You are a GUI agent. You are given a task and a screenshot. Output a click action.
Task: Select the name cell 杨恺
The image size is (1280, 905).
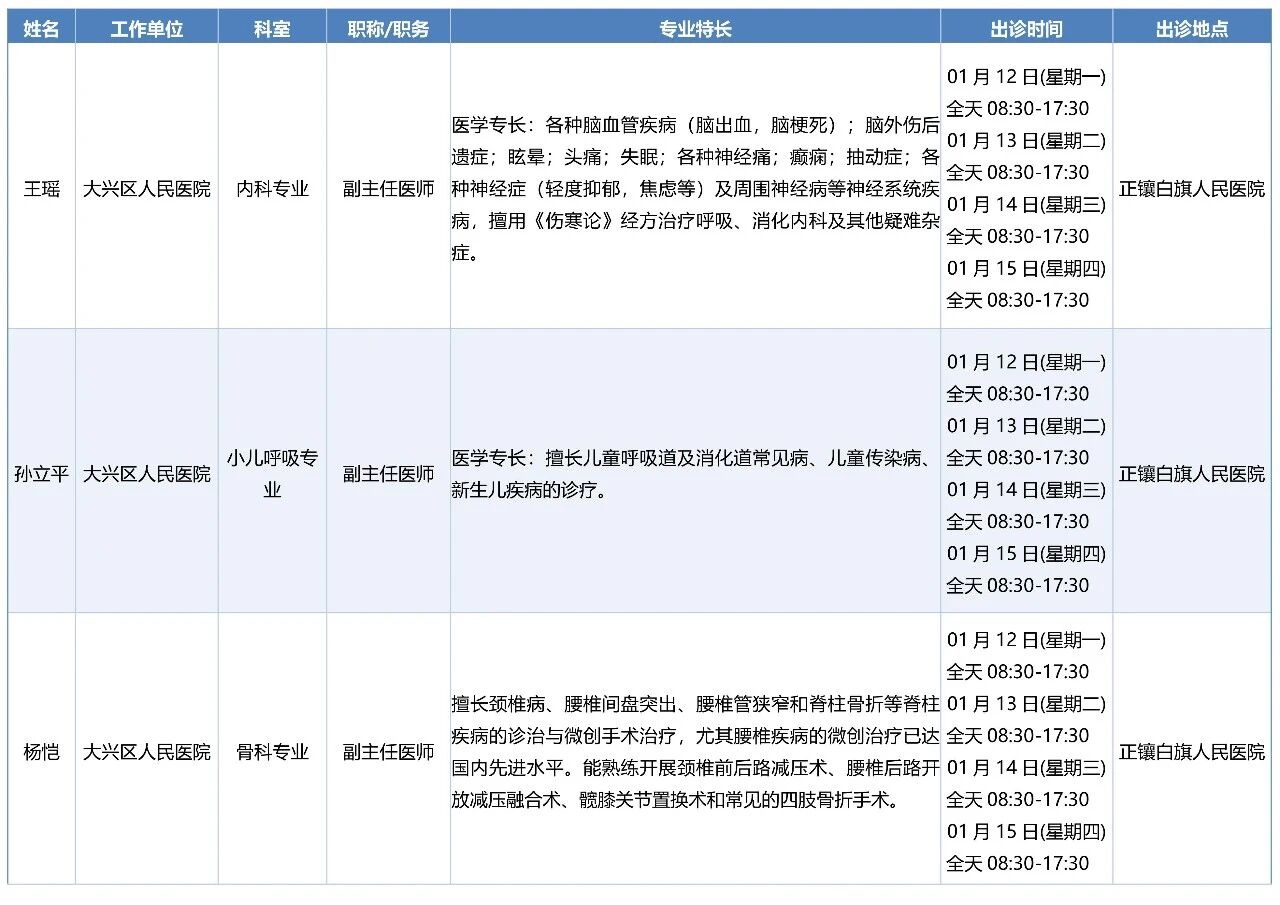tap(42, 752)
